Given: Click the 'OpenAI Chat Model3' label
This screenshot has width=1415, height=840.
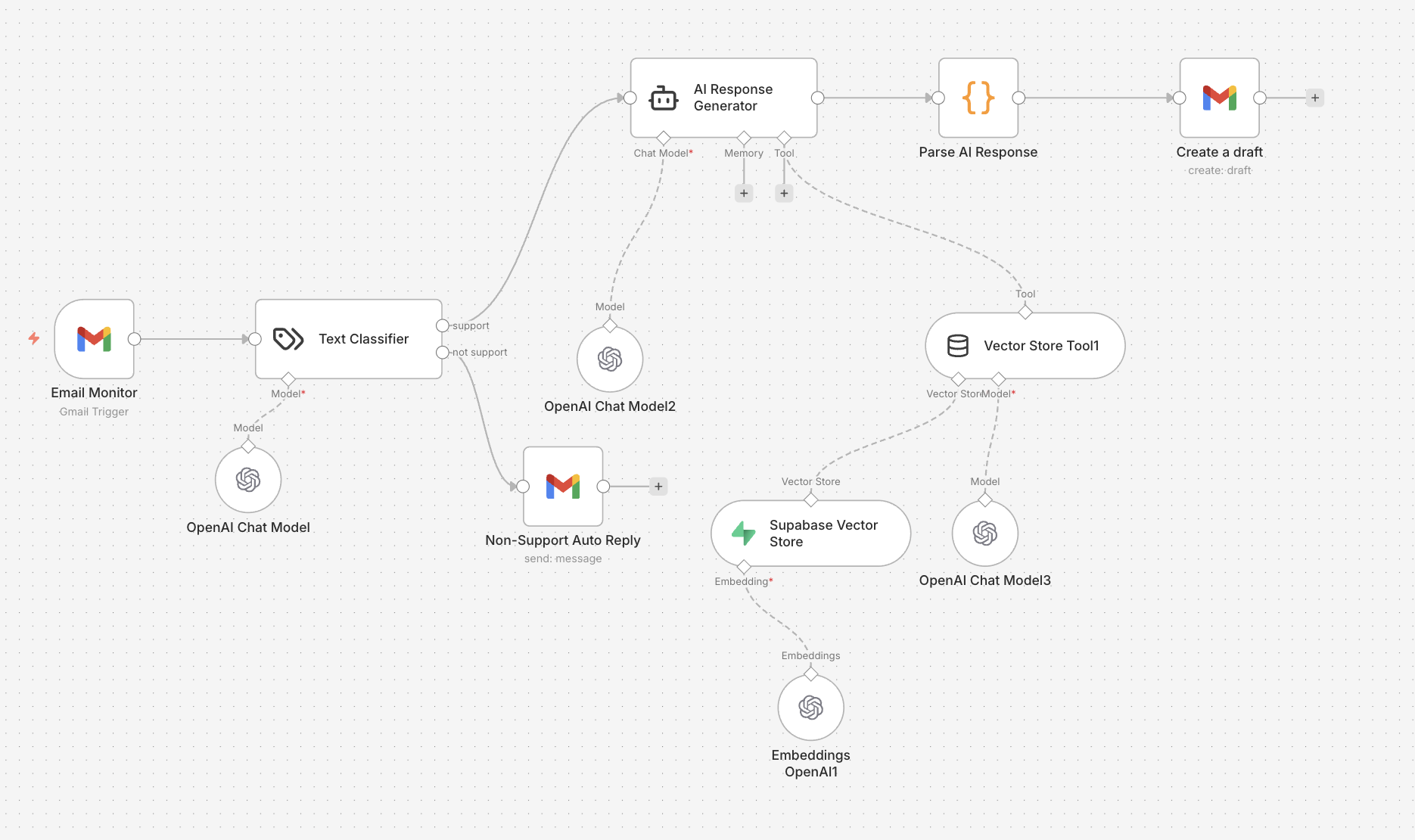Looking at the screenshot, I should point(985,580).
